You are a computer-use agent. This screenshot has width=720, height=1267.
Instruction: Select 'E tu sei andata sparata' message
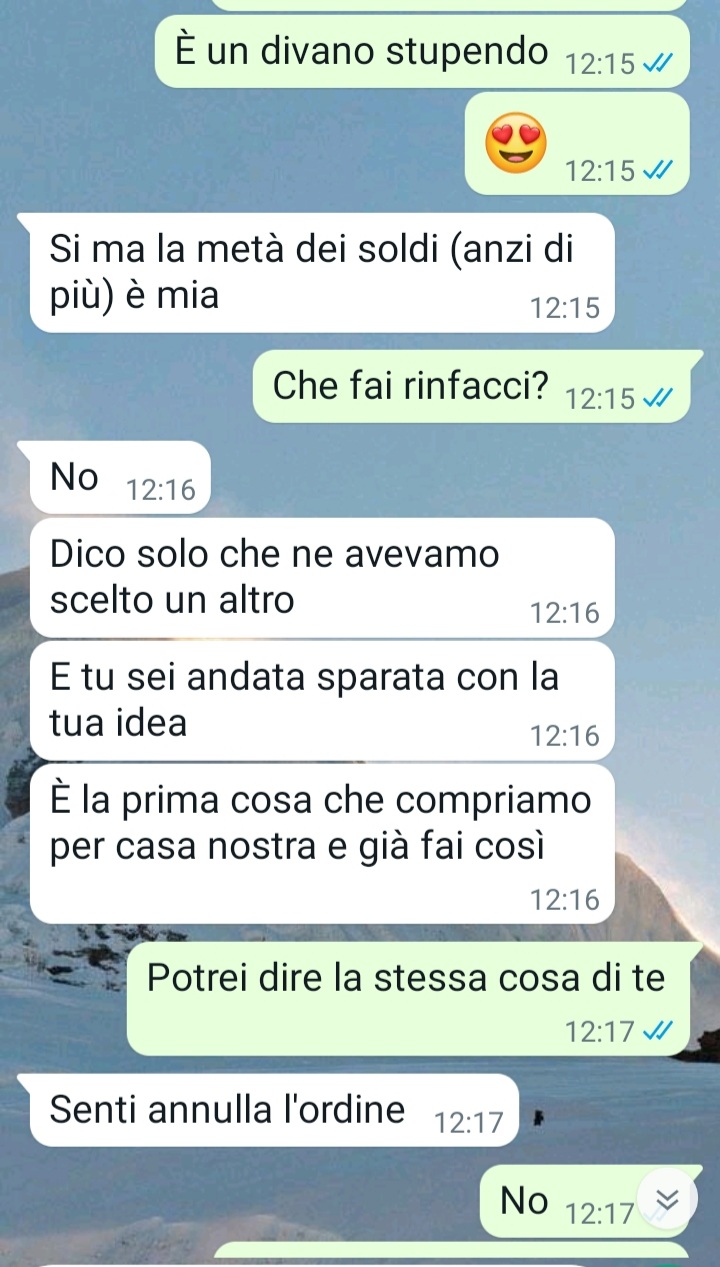click(321, 701)
